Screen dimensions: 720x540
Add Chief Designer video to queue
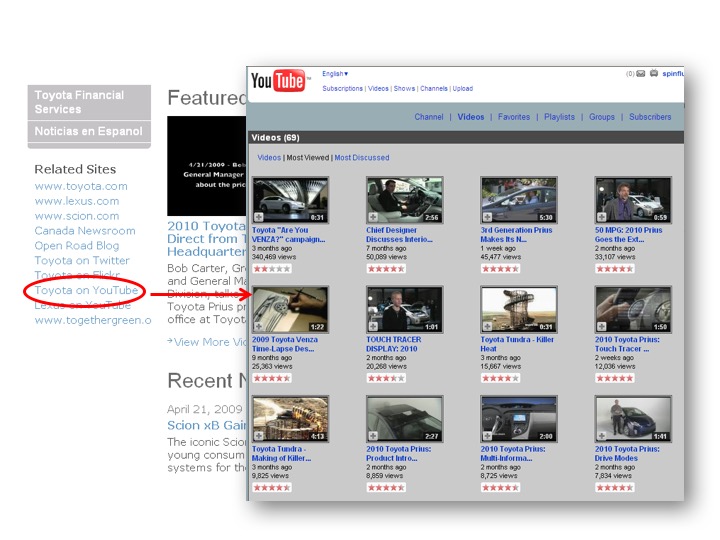(373, 216)
